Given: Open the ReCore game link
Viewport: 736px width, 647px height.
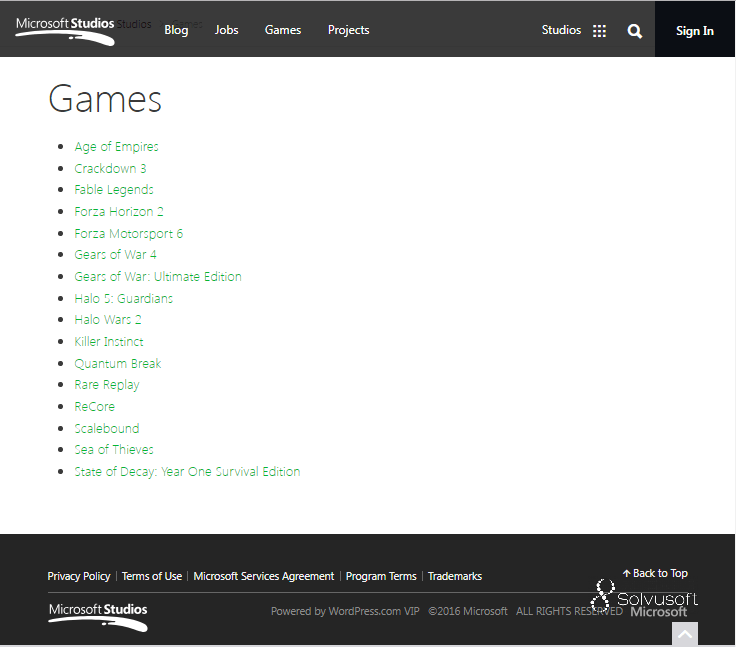Looking at the screenshot, I should coord(94,407).
